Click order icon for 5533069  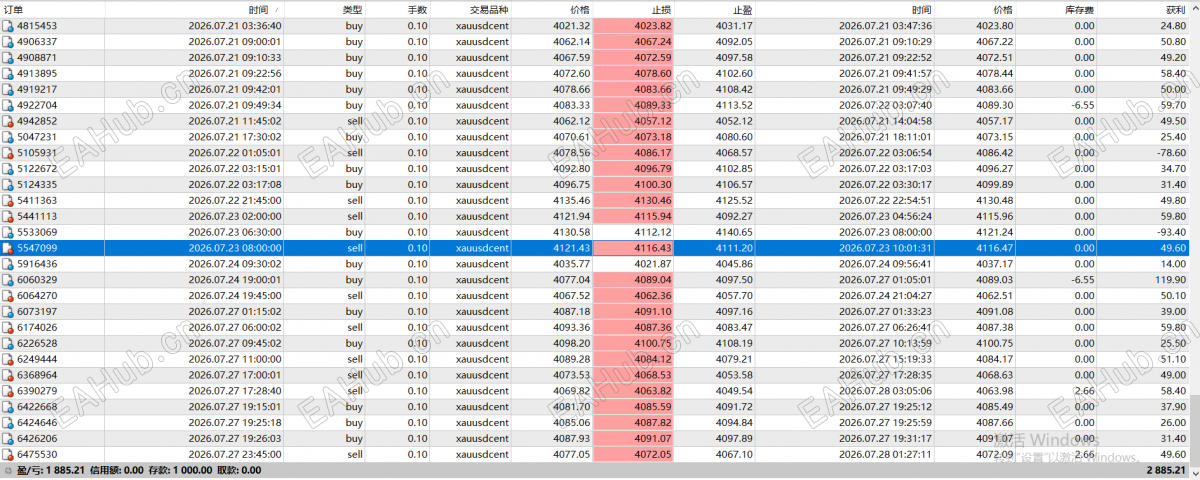(x=9, y=232)
